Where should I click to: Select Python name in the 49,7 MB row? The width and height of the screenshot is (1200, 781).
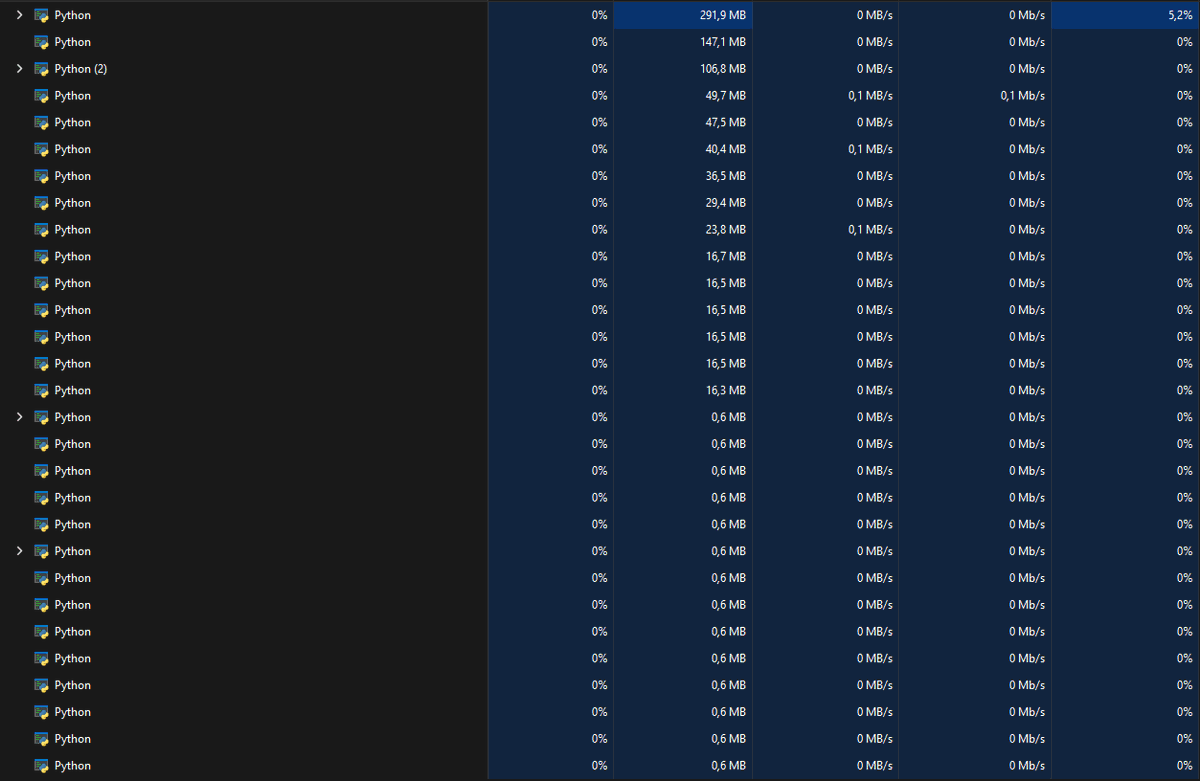pos(73,96)
